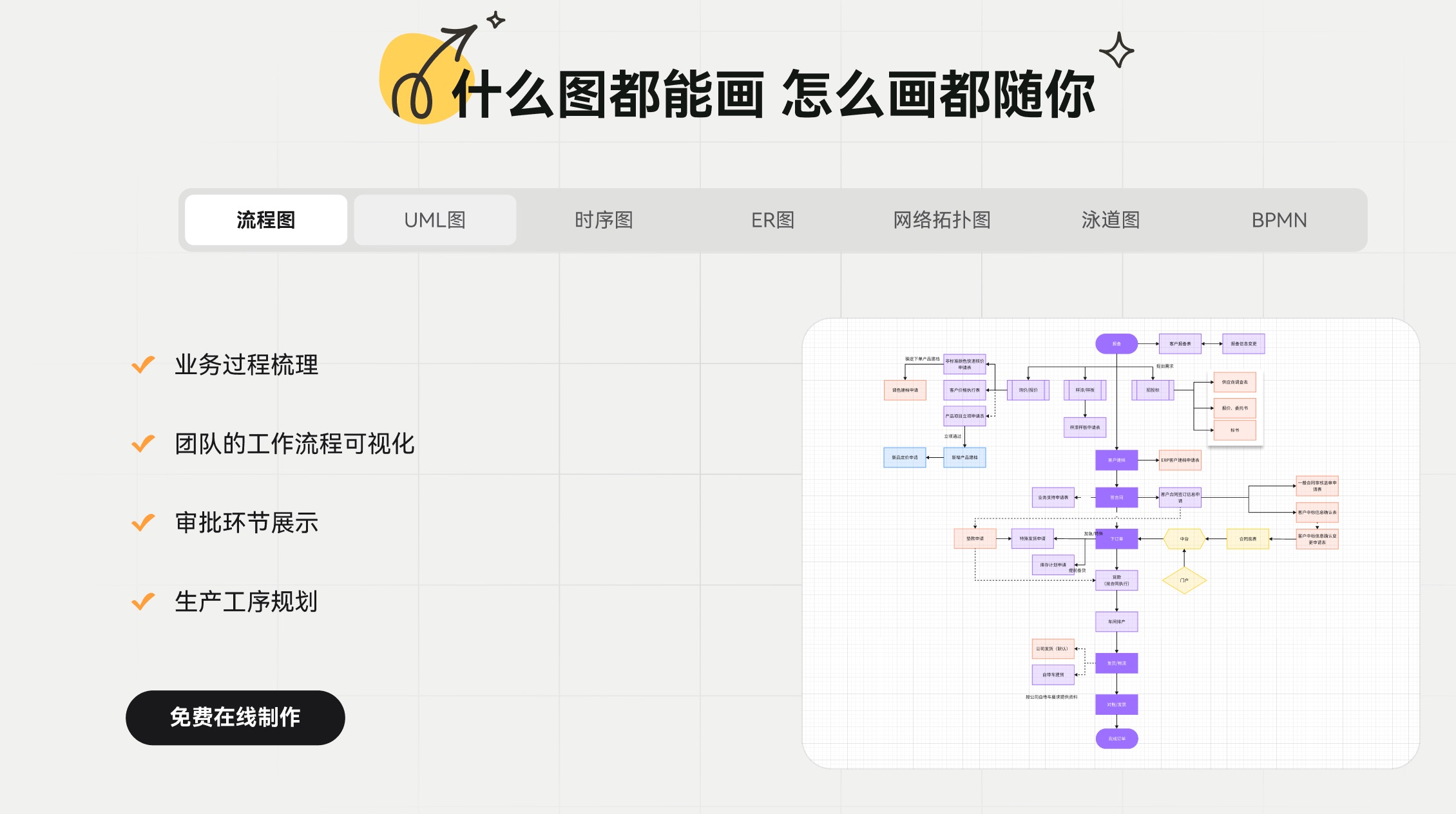Click the 客户建档 purple node
Screen dimensions: 1456x814
click(x=1116, y=460)
